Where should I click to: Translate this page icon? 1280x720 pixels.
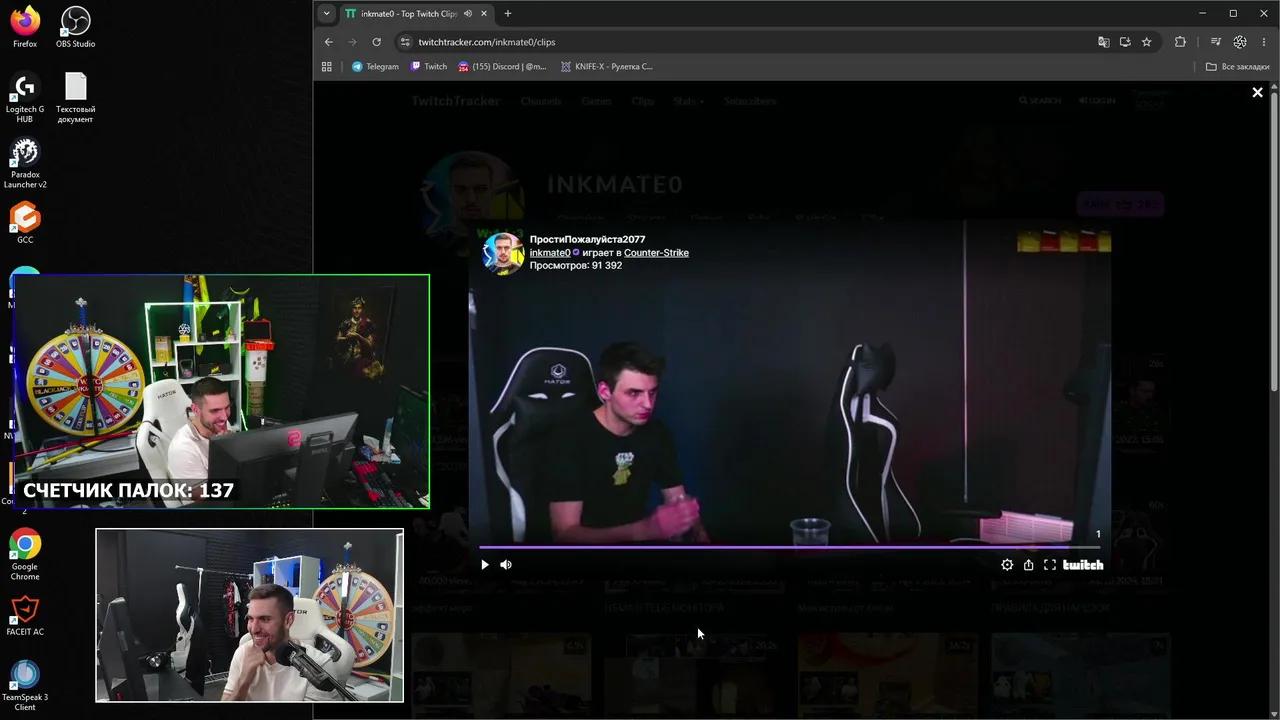click(1104, 42)
